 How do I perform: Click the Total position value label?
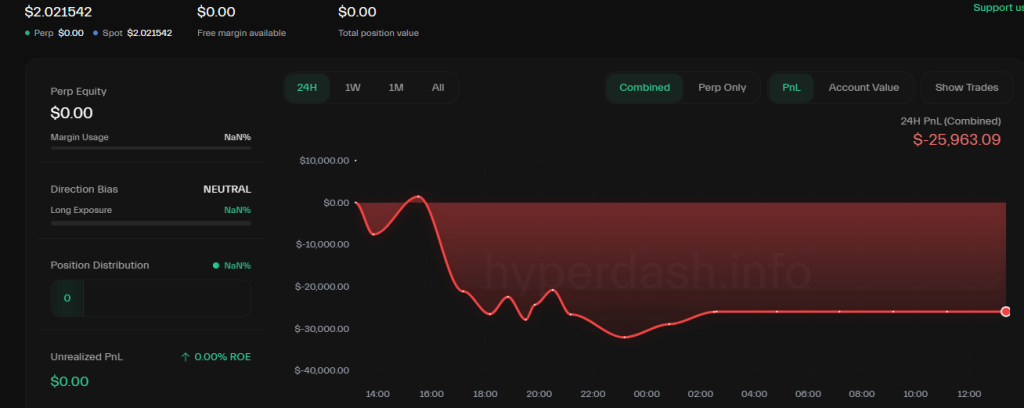(x=378, y=33)
